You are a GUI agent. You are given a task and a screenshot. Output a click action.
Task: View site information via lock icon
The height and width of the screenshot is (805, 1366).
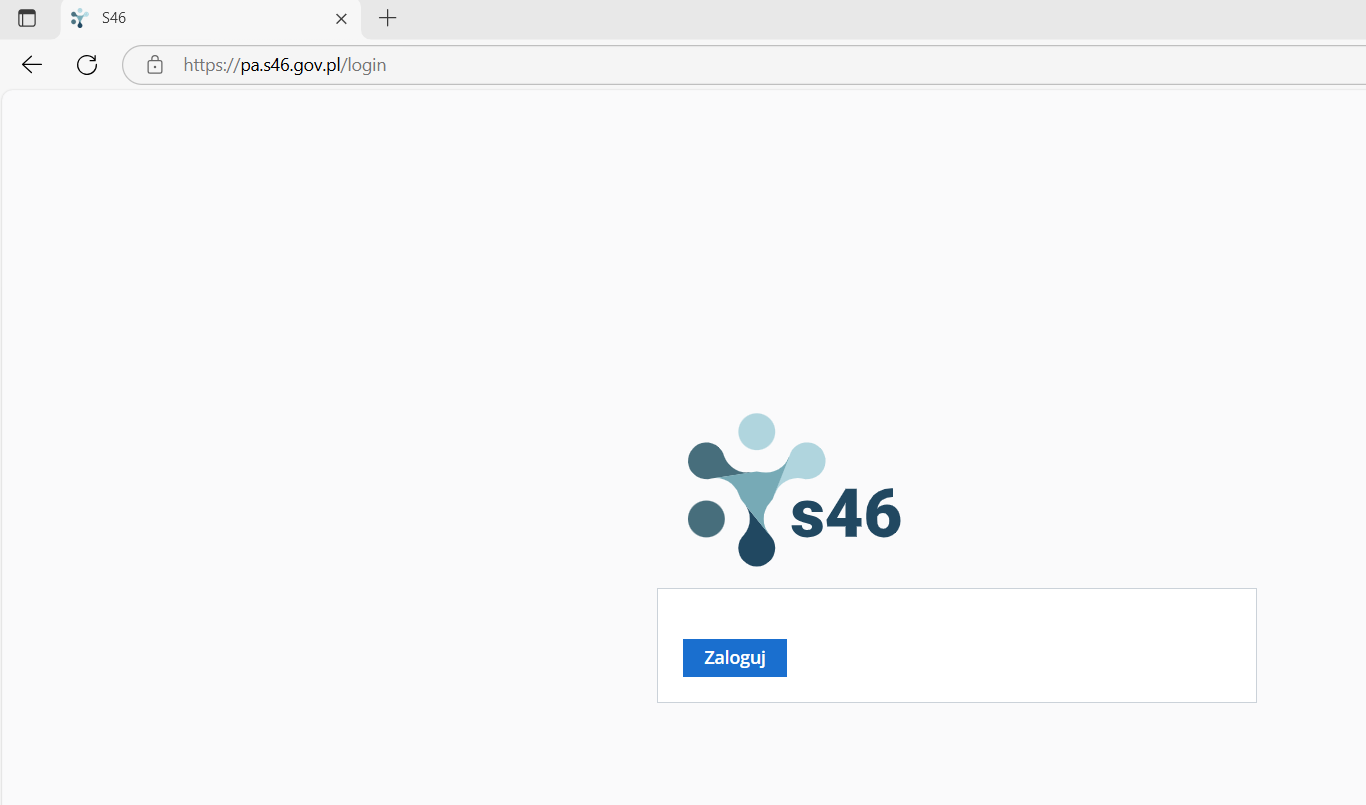pos(155,65)
